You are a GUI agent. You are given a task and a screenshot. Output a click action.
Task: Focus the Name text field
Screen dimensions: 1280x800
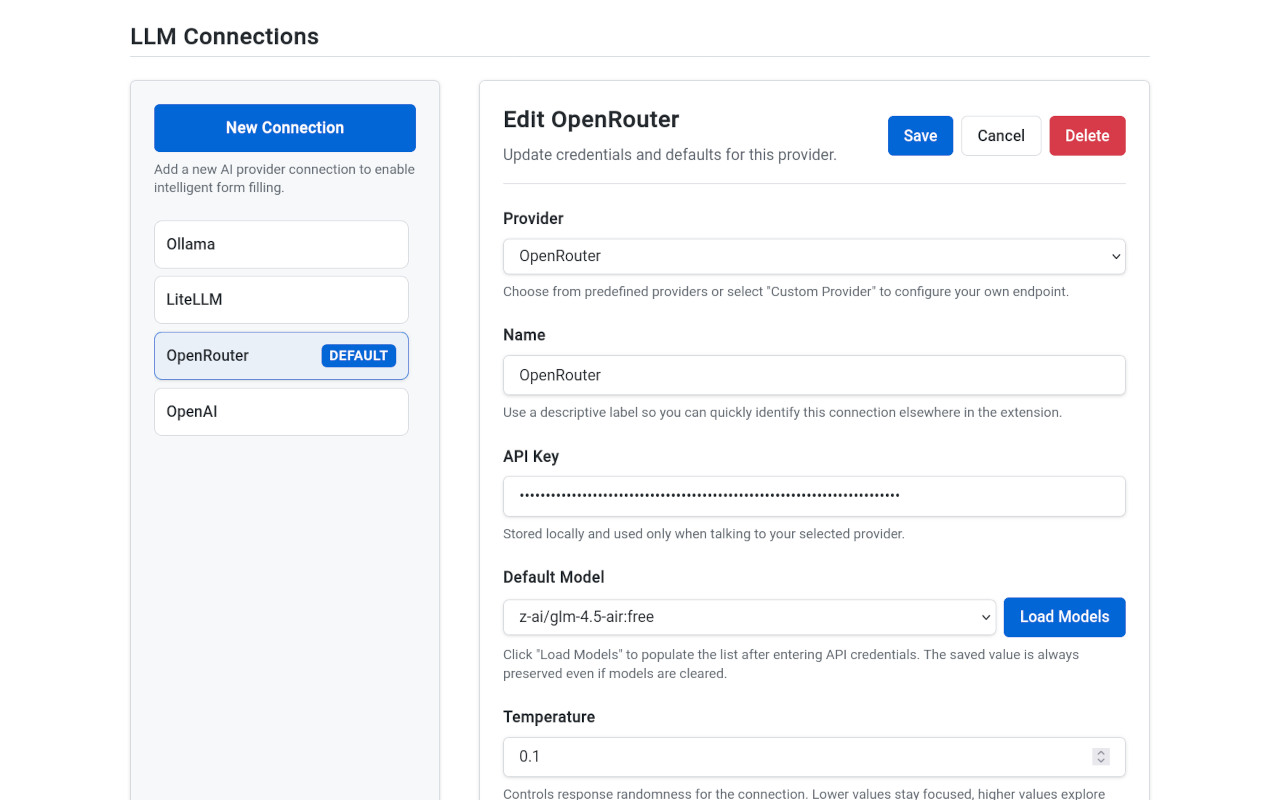tap(813, 375)
